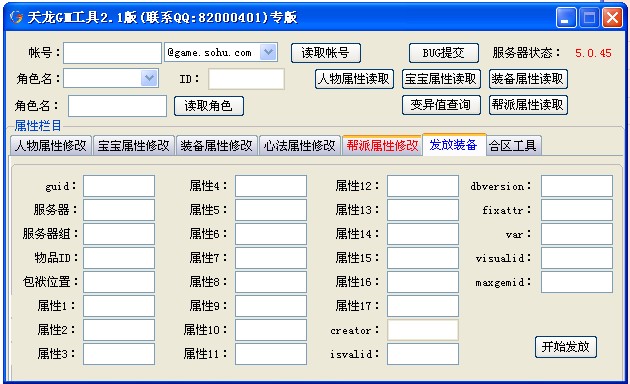Viewport: 630px width, 384px height.
Task: Open the 帮派属性修改 tab
Action: pyautogui.click(x=382, y=145)
